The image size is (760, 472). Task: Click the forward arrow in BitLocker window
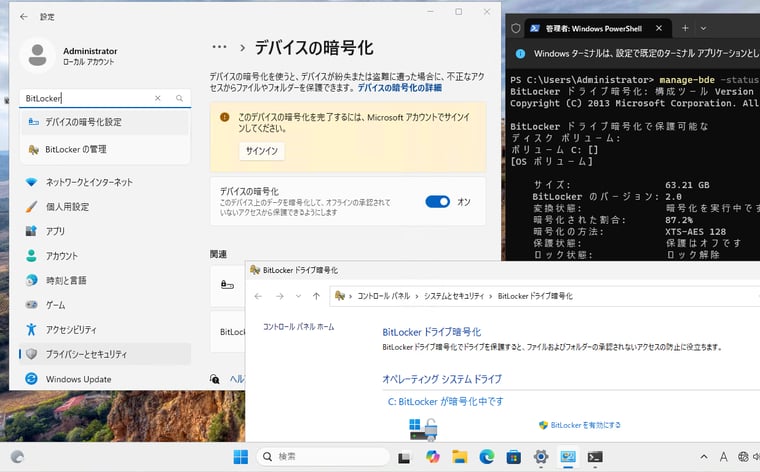pos(280,296)
